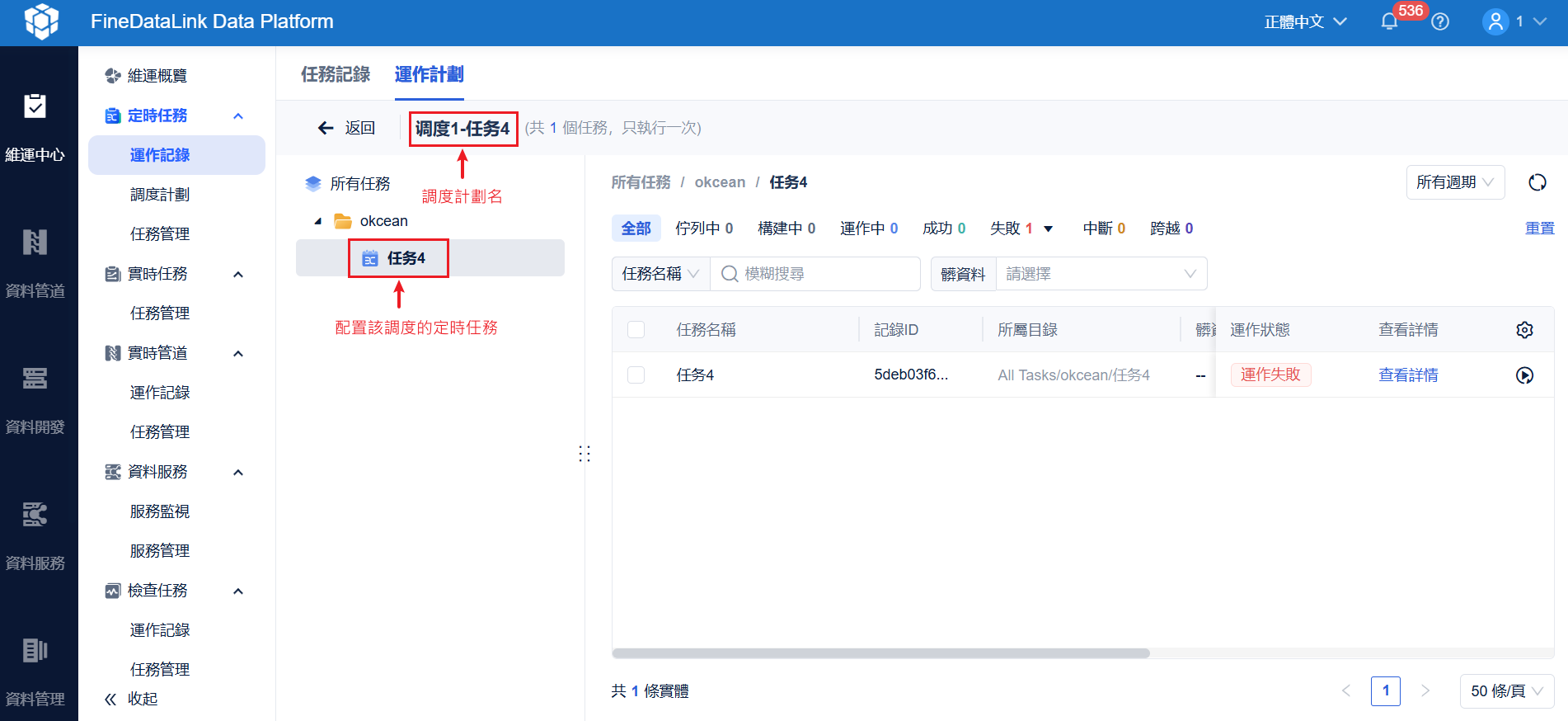Click the user account avatar icon
The width and height of the screenshot is (1568, 721).
[1495, 21]
